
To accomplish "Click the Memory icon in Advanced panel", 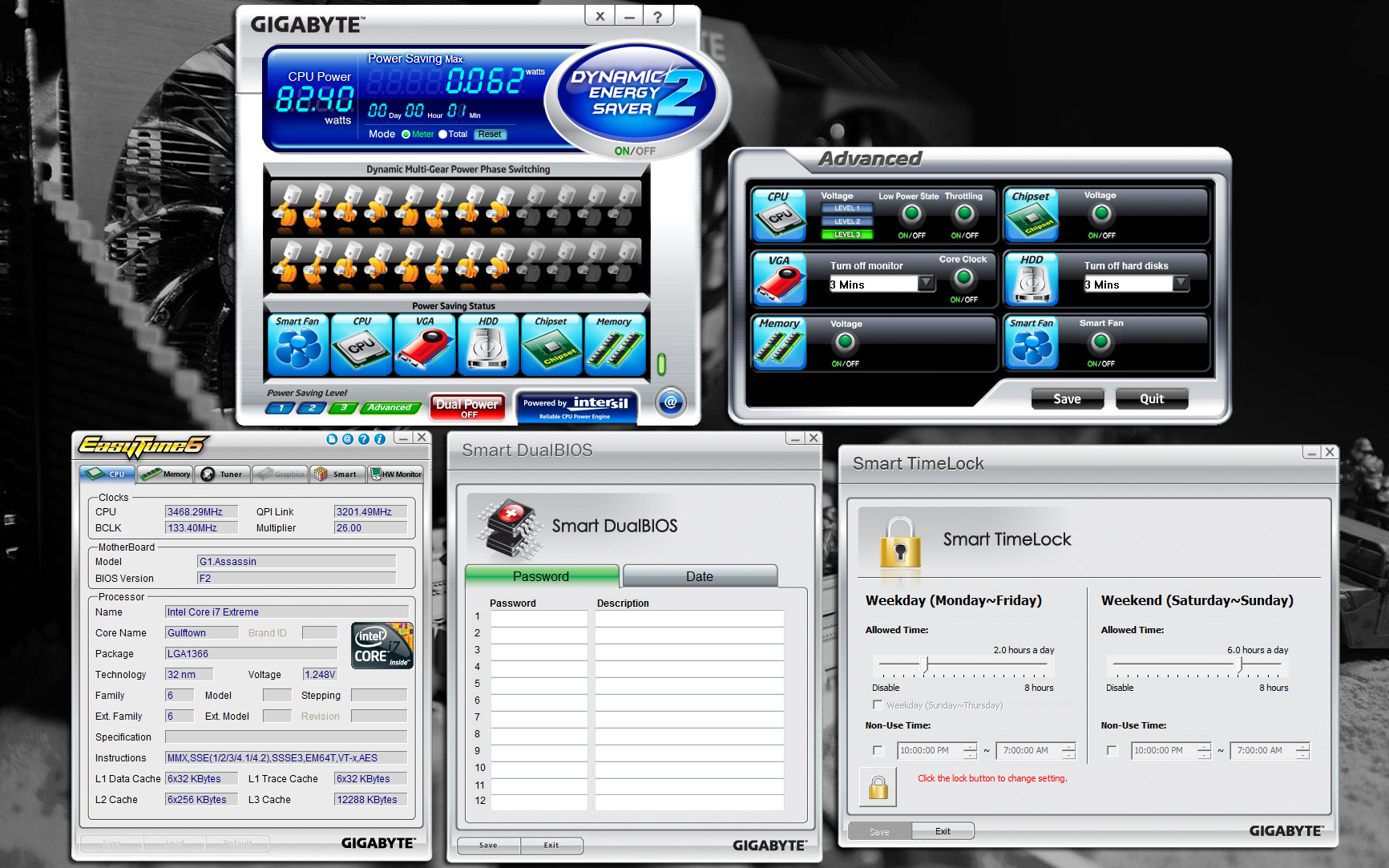I will point(779,342).
